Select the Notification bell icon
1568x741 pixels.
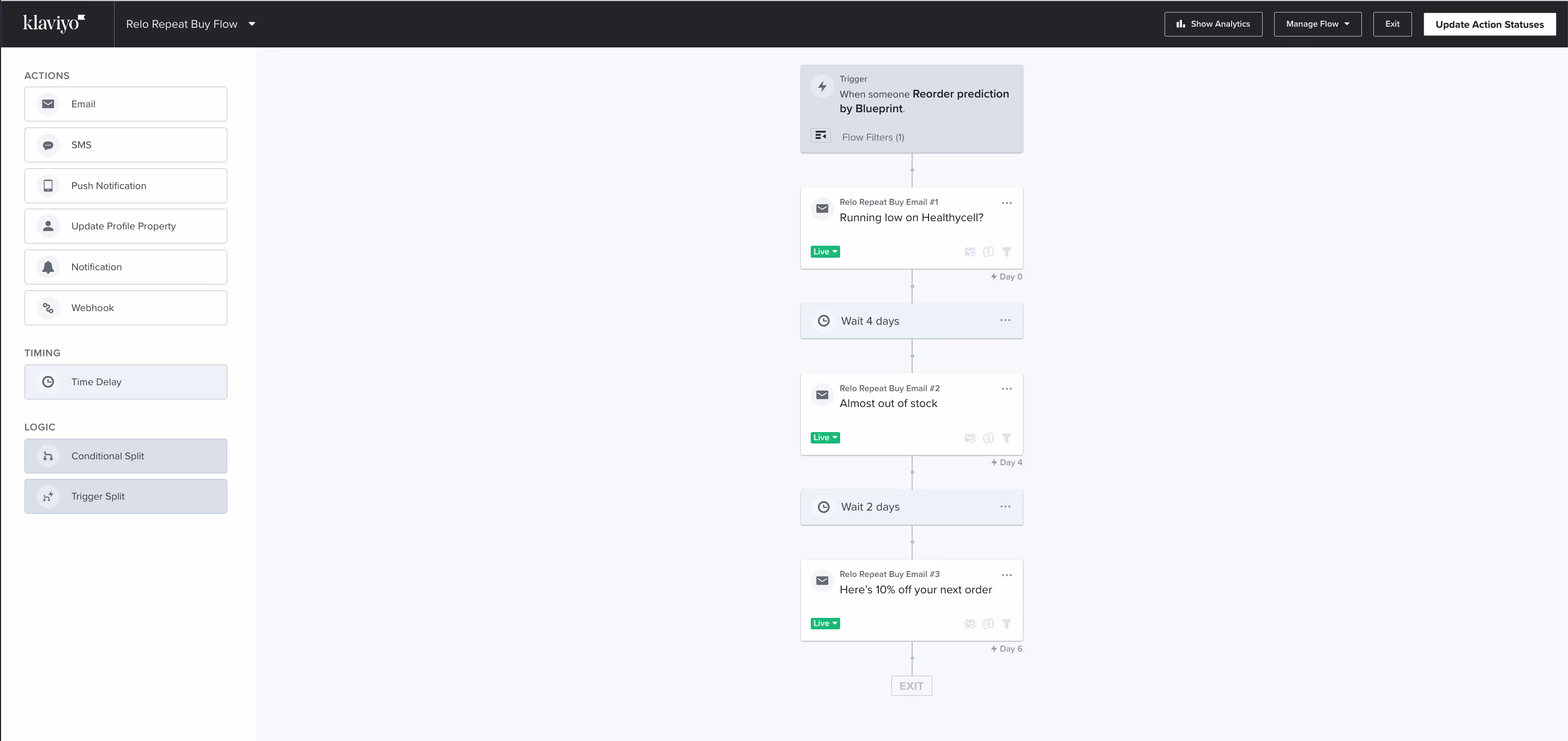(x=48, y=267)
